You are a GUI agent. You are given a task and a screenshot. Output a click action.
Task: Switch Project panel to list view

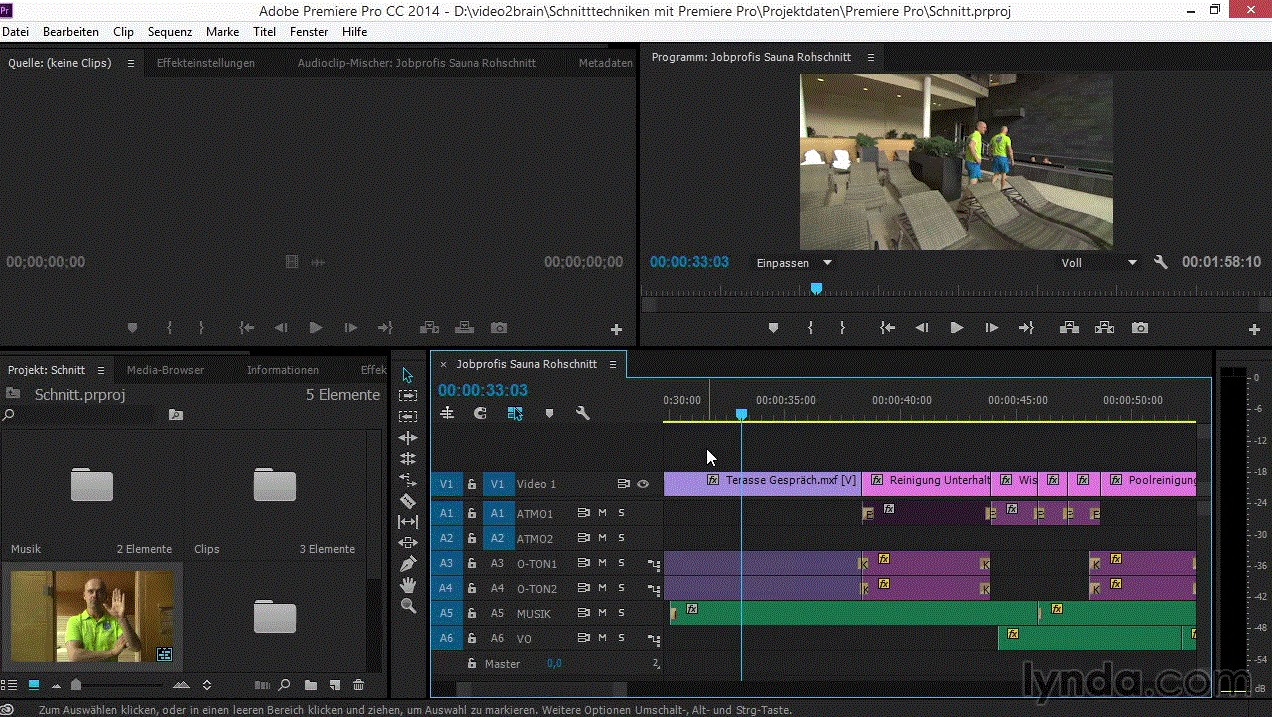10,685
